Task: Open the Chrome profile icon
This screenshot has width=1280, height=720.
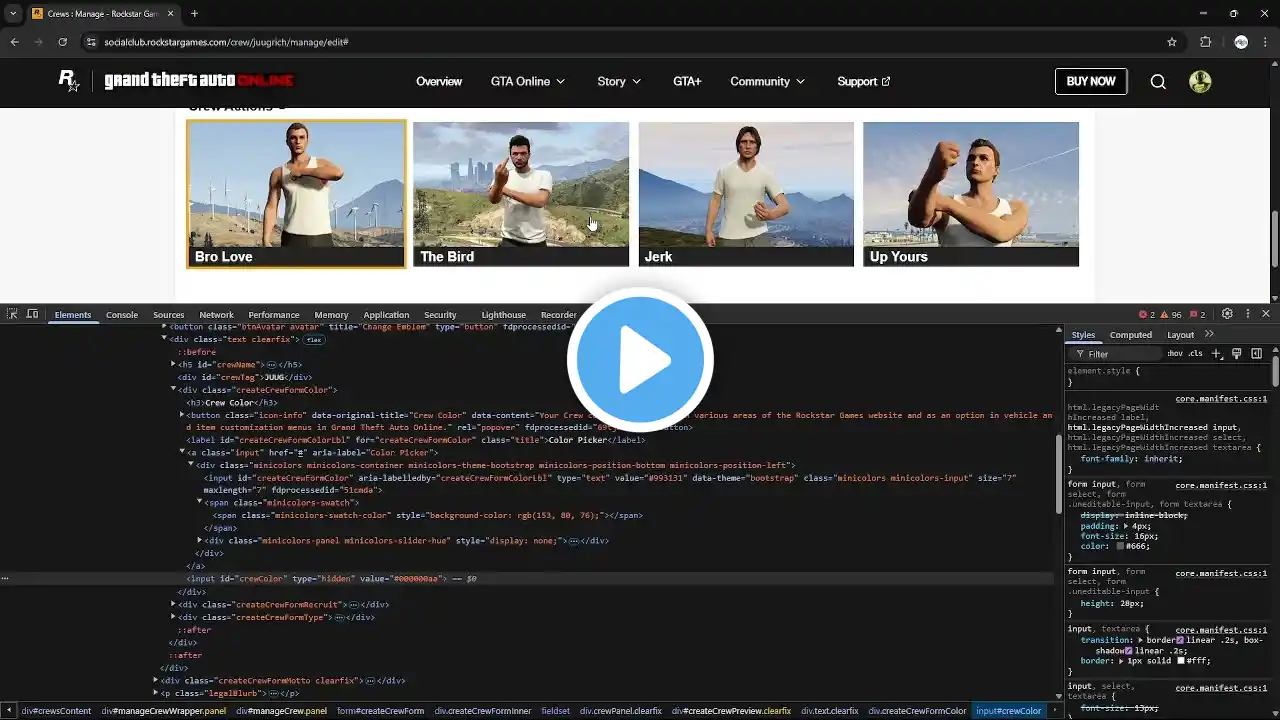Action: (x=1241, y=42)
